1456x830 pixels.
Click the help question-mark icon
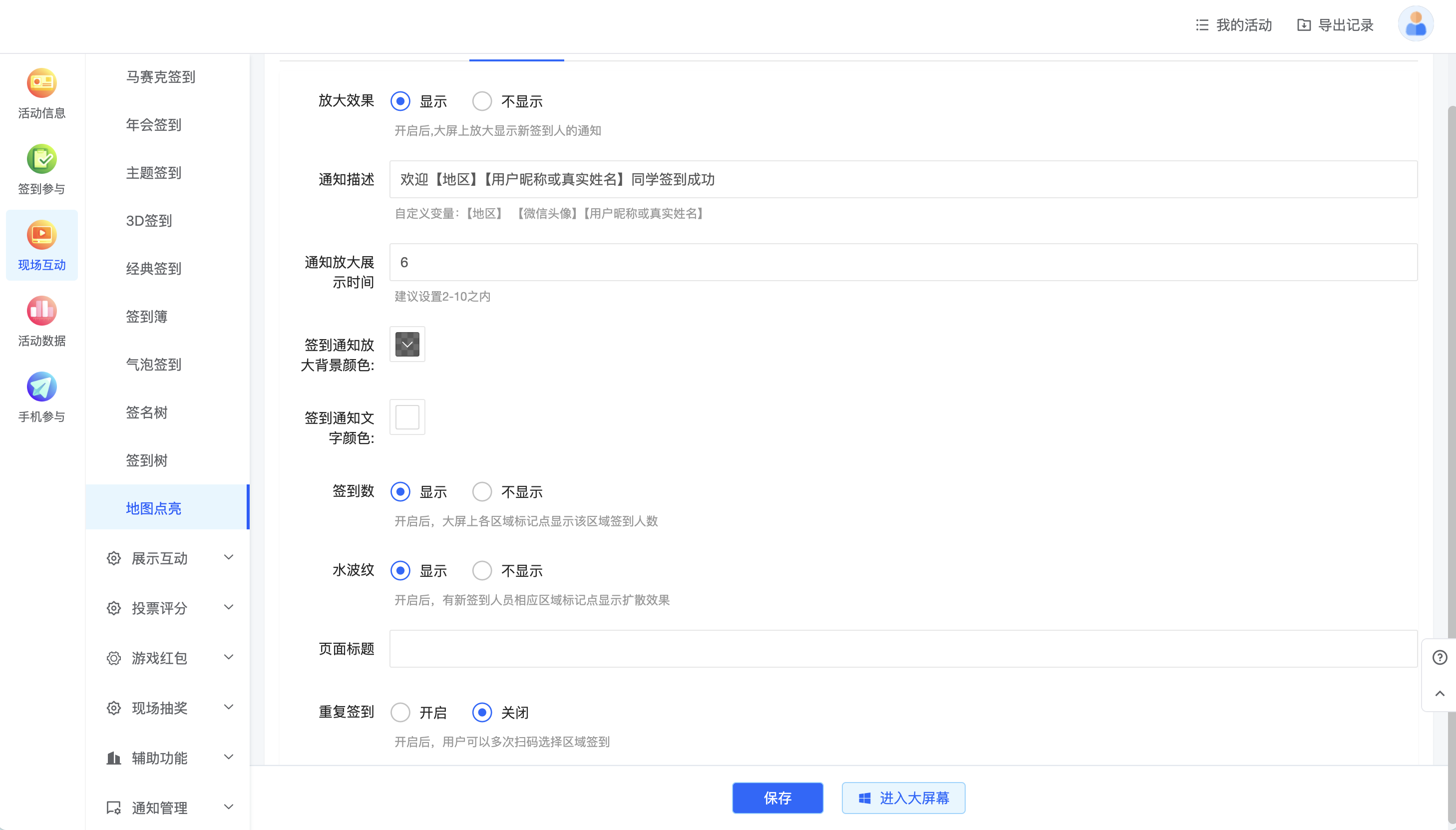(1440, 657)
